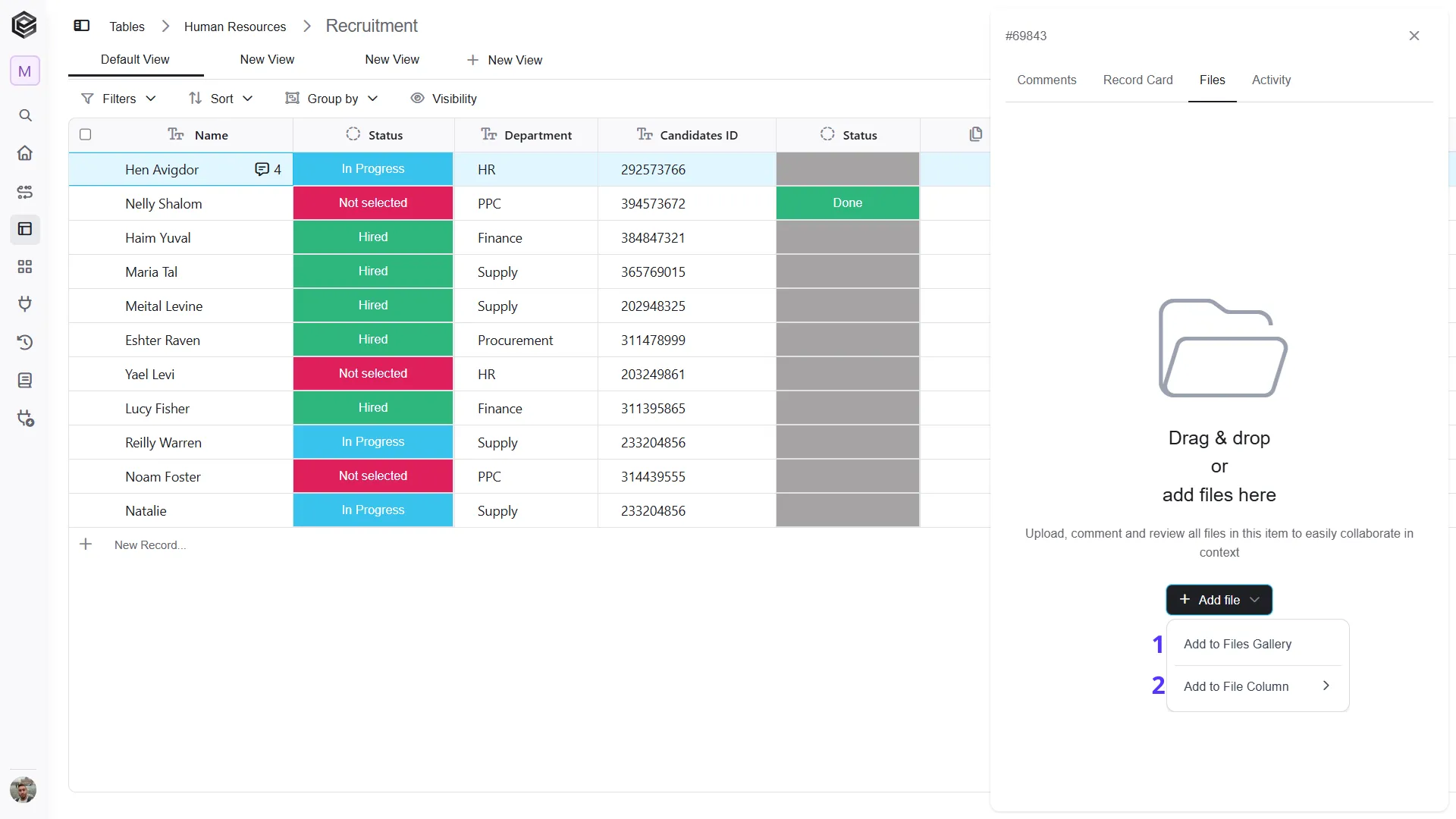Viewport: 1456px width, 819px height.
Task: Open the plug settings icon in the sidebar
Action: coord(26,419)
